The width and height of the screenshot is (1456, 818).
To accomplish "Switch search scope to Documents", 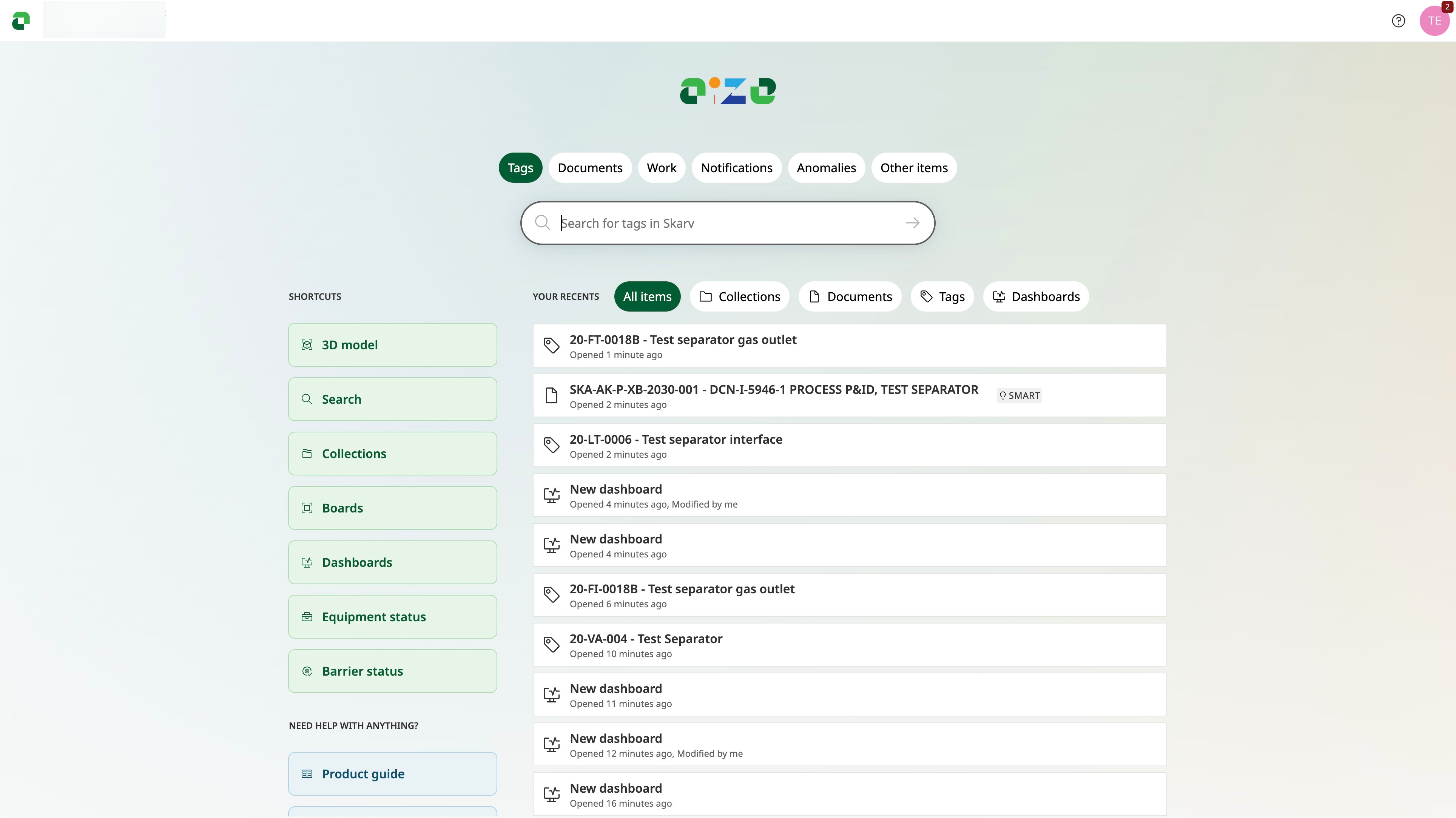I will point(589,168).
